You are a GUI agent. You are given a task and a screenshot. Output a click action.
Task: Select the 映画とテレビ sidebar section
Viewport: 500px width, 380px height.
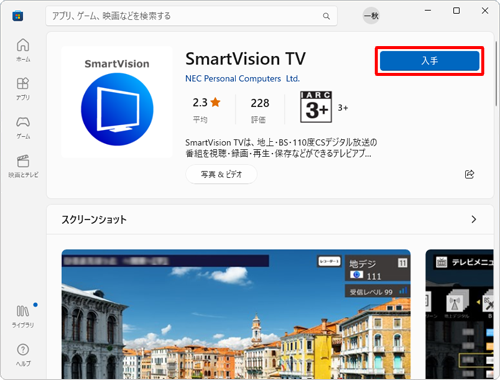click(x=23, y=166)
